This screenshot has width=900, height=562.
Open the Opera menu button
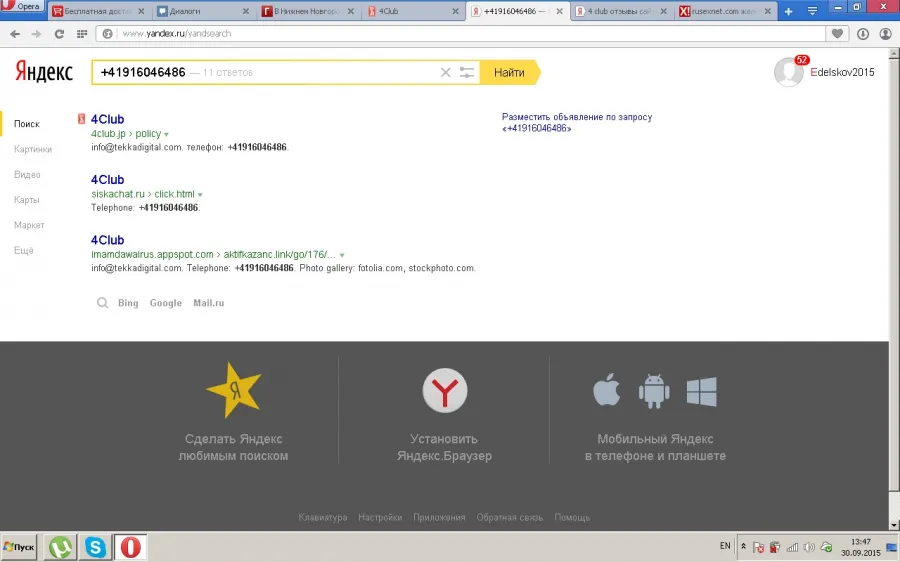click(22, 6)
